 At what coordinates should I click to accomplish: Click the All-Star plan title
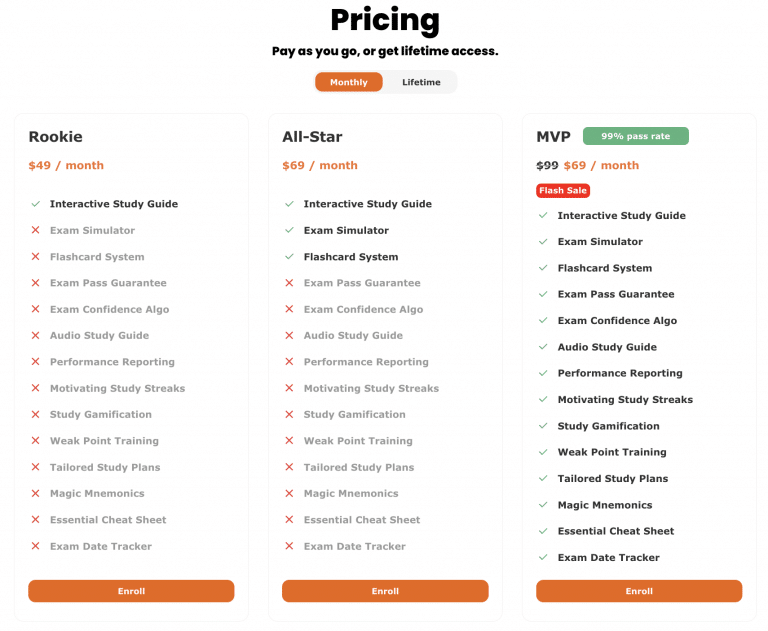point(312,137)
